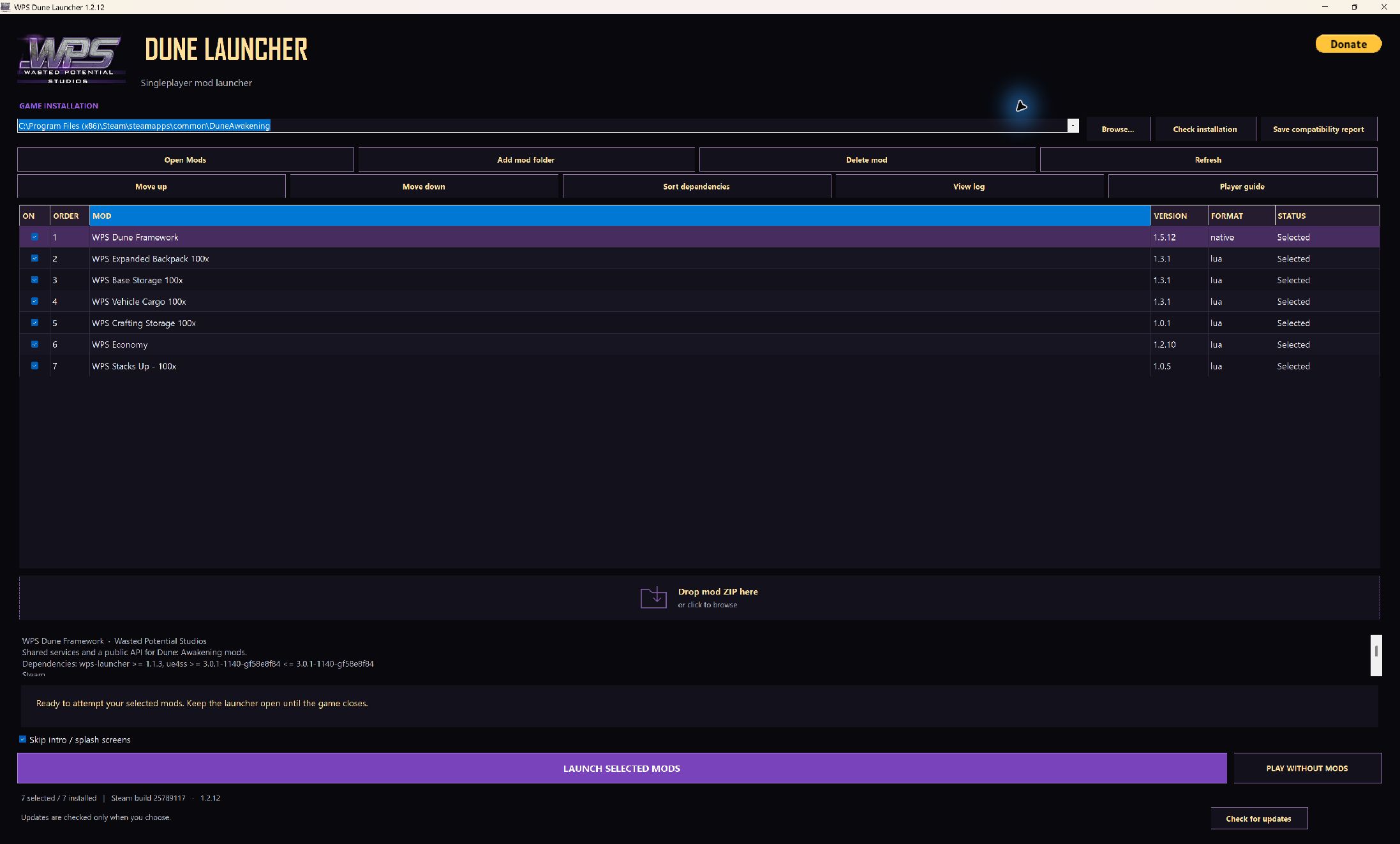
Task: Click the ON column header
Action: [x=34, y=216]
